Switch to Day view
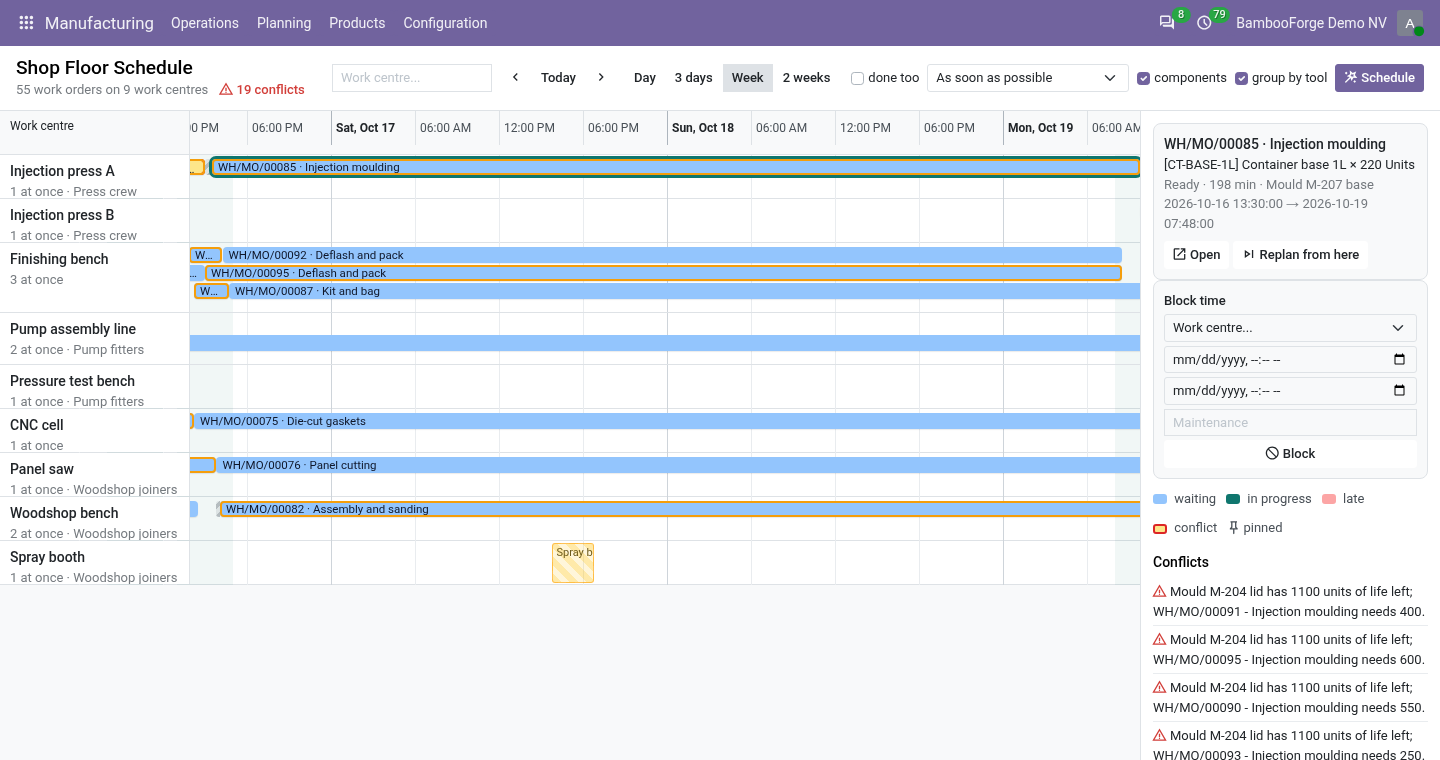 645,78
